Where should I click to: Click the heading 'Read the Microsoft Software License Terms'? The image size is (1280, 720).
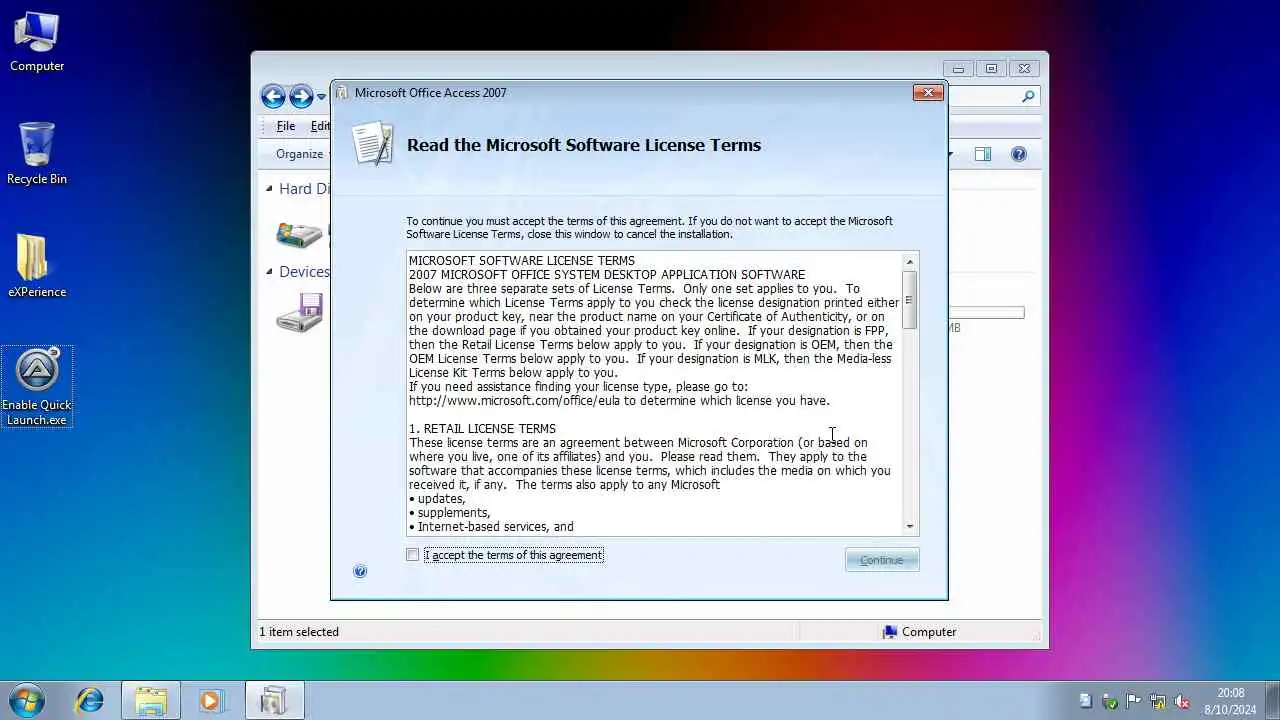coord(584,145)
